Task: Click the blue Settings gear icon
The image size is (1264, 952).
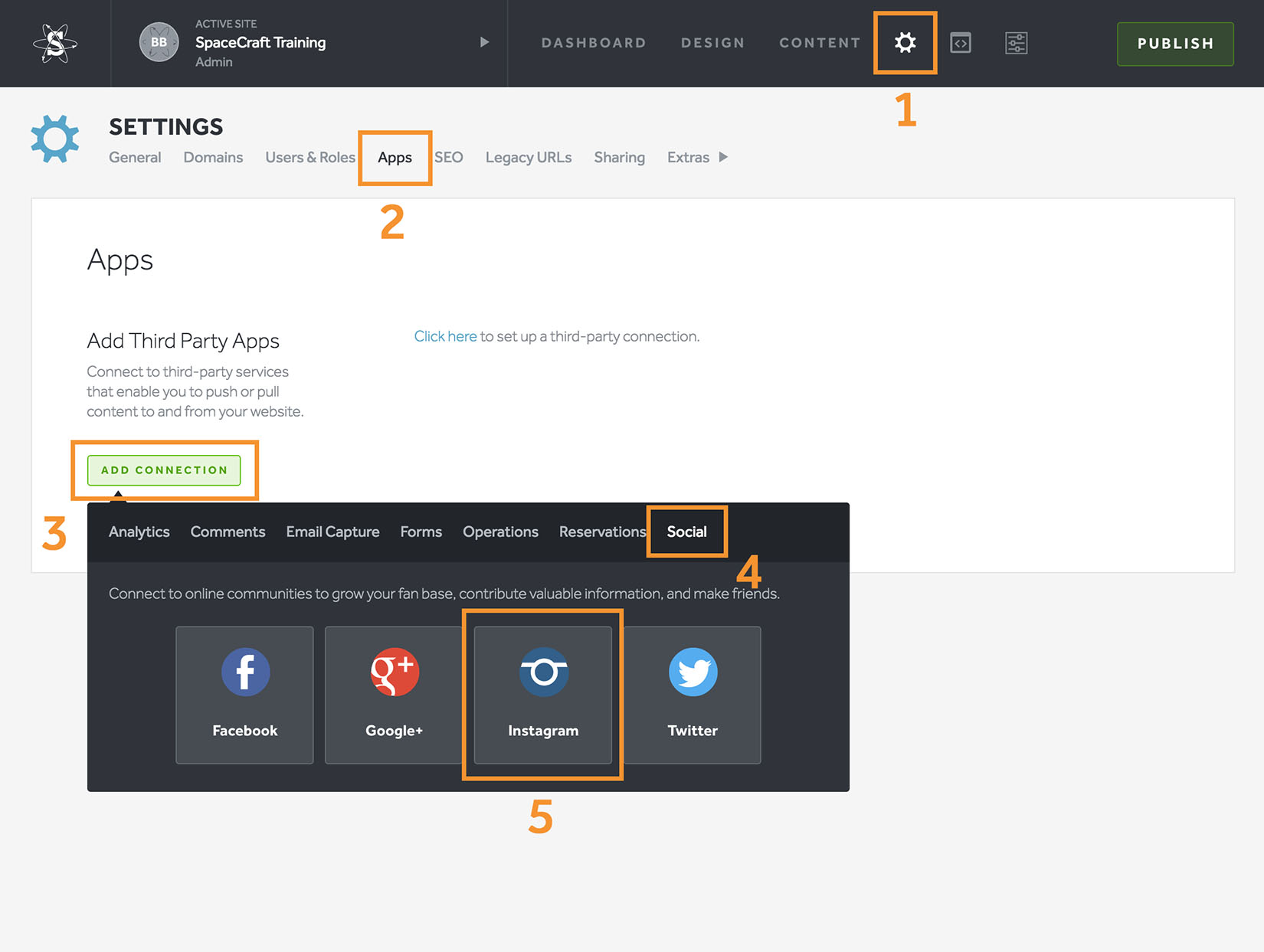Action: [x=55, y=139]
